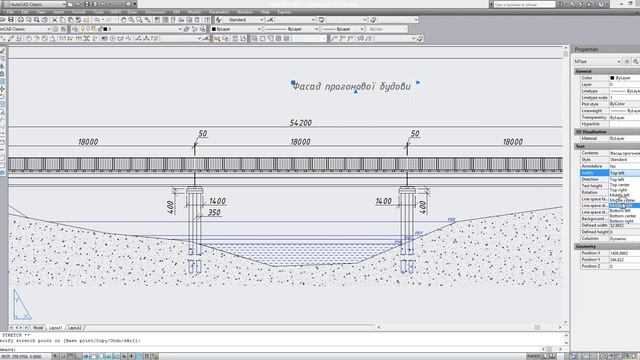This screenshot has width=640, height=360.
Task: Click the Layer Previous icon
Action: tap(195, 29)
